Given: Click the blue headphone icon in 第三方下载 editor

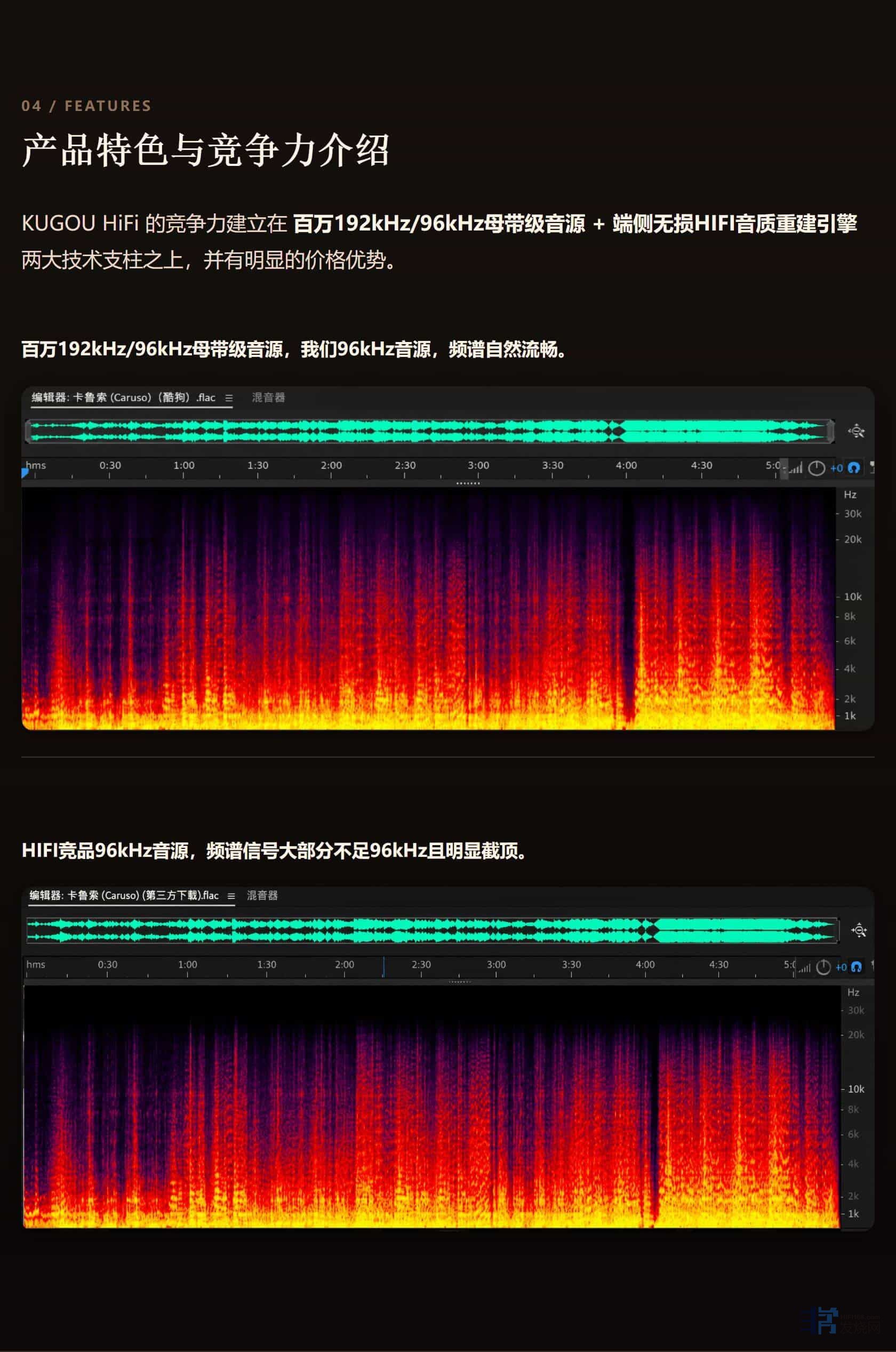Looking at the screenshot, I should point(856,967).
